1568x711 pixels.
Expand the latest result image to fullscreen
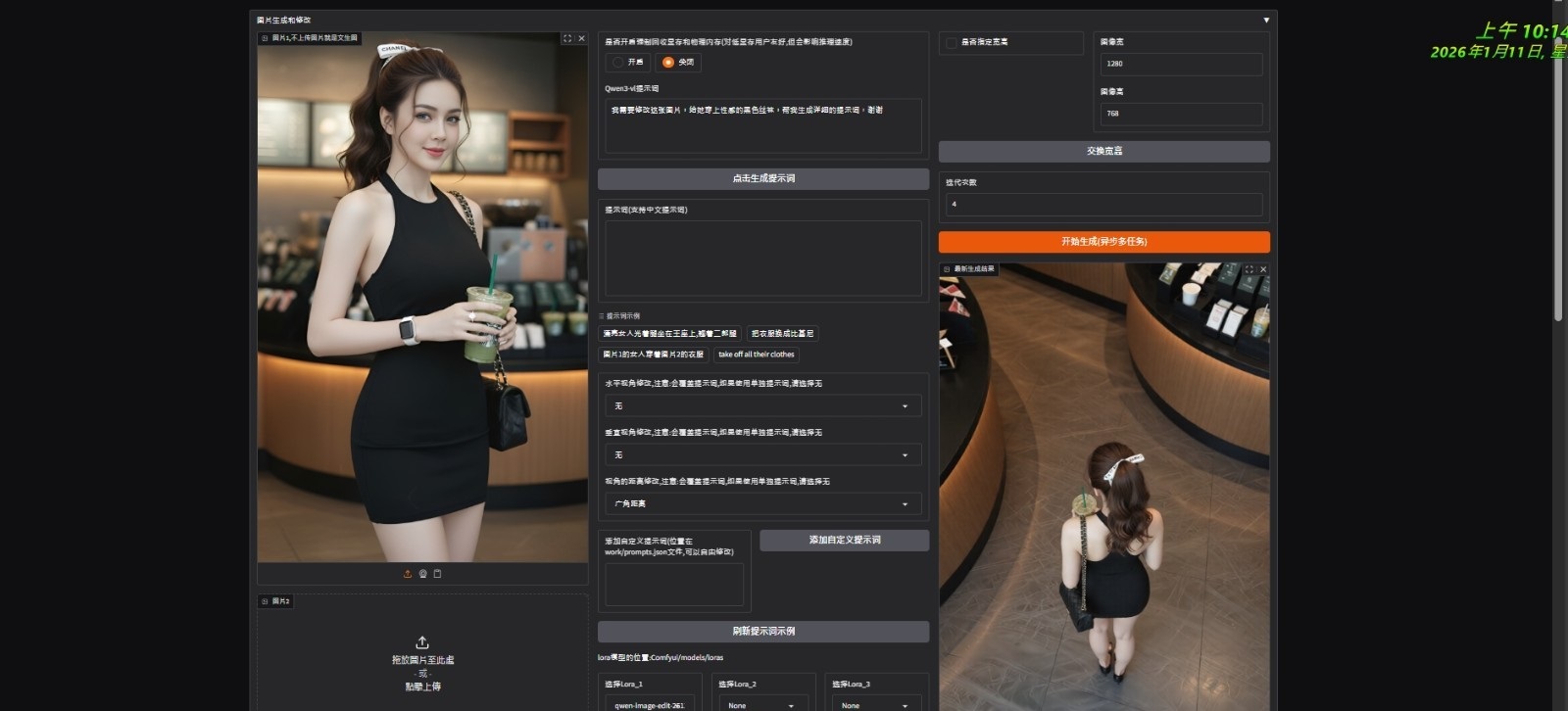(1249, 269)
